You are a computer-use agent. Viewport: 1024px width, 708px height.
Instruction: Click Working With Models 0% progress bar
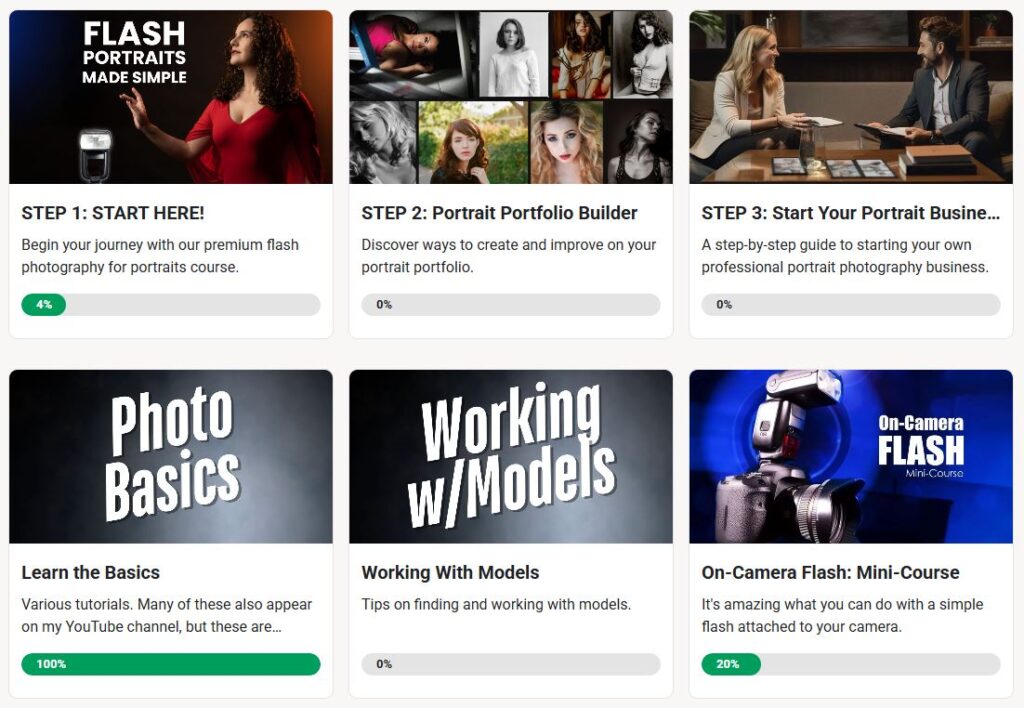click(x=511, y=664)
